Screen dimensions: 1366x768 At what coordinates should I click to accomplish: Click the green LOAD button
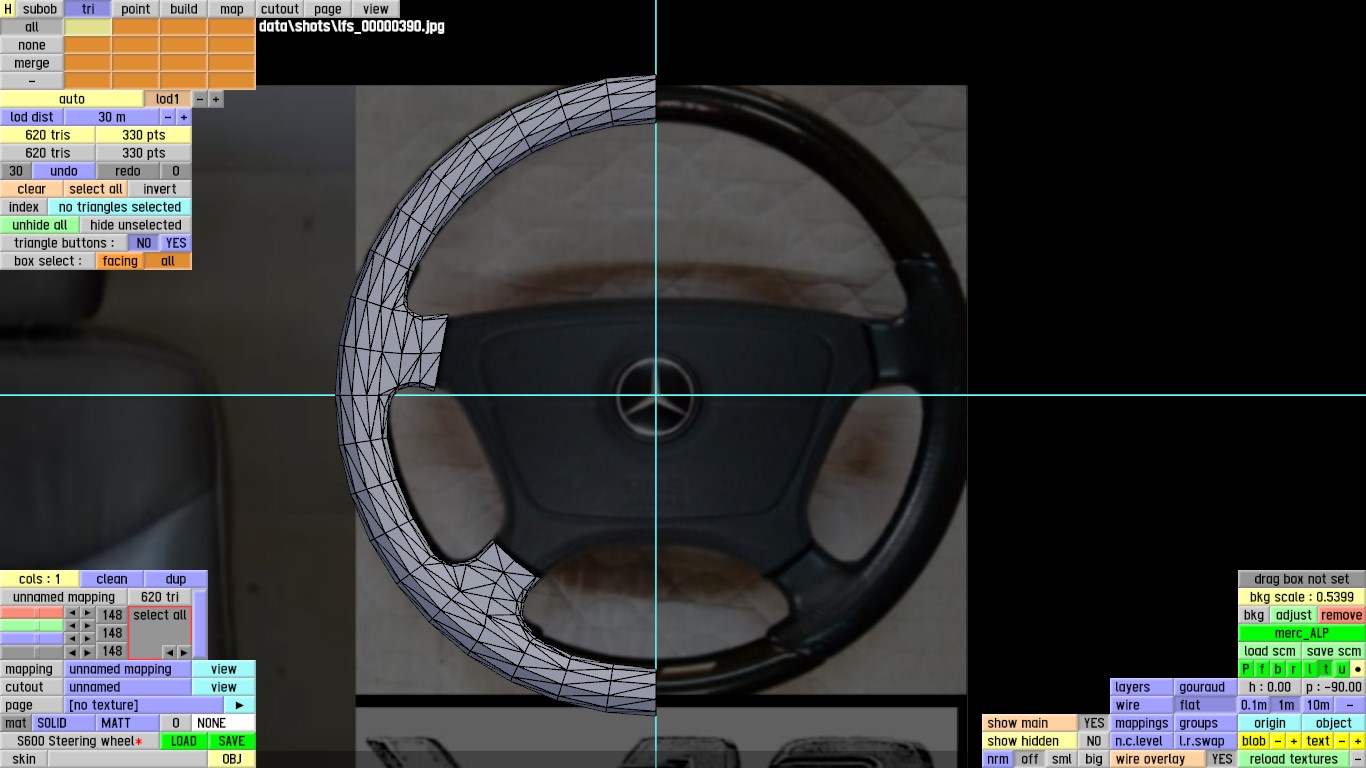(184, 741)
